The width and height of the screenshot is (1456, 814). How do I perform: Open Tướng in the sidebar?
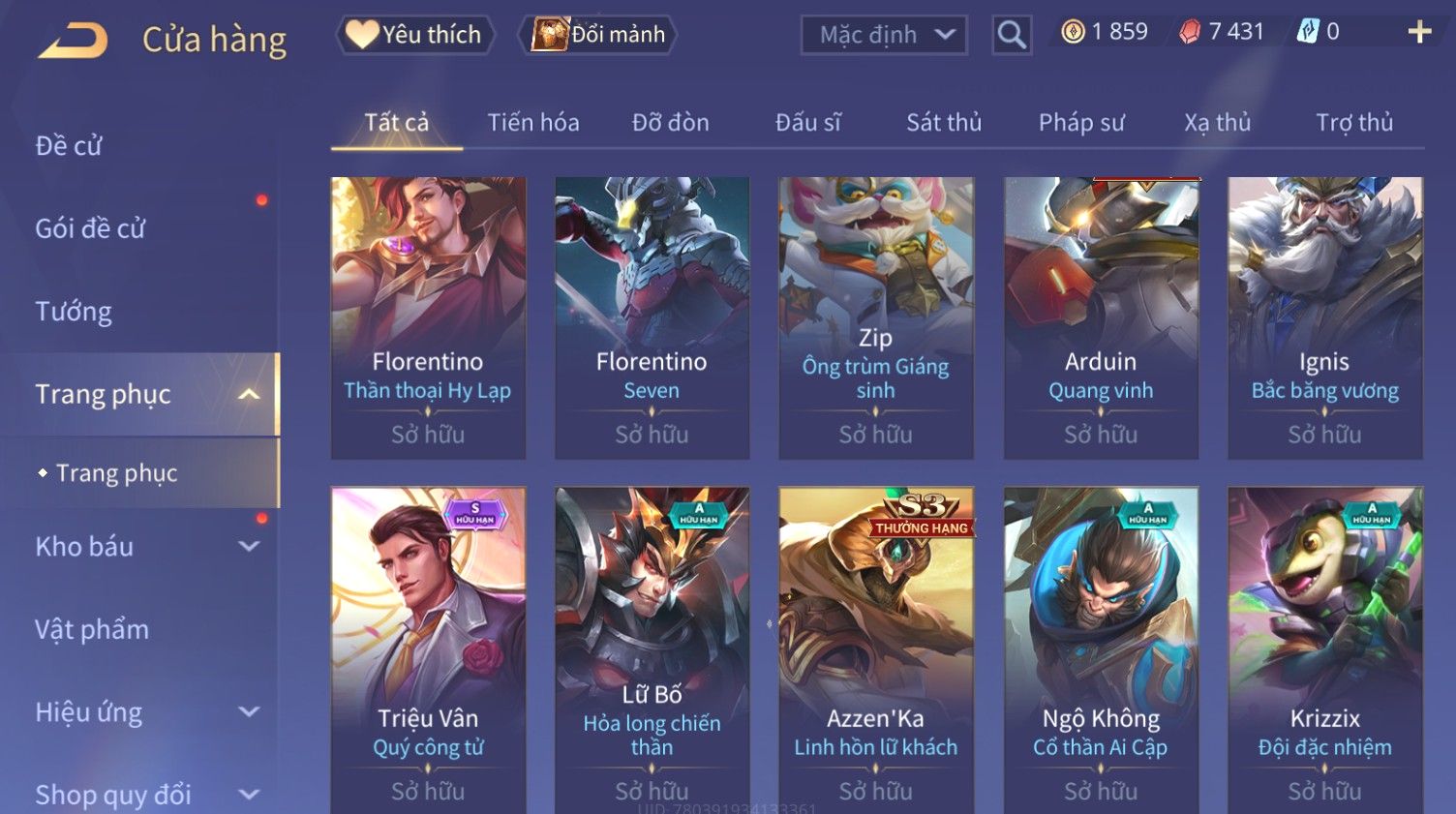tap(74, 312)
